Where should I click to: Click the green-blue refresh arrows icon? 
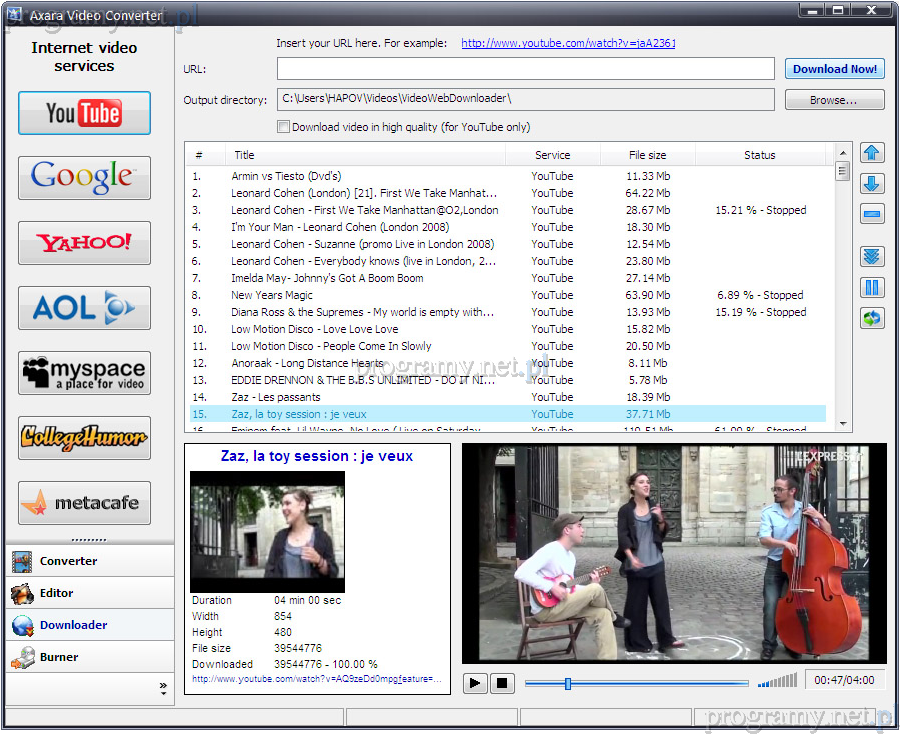click(x=872, y=318)
